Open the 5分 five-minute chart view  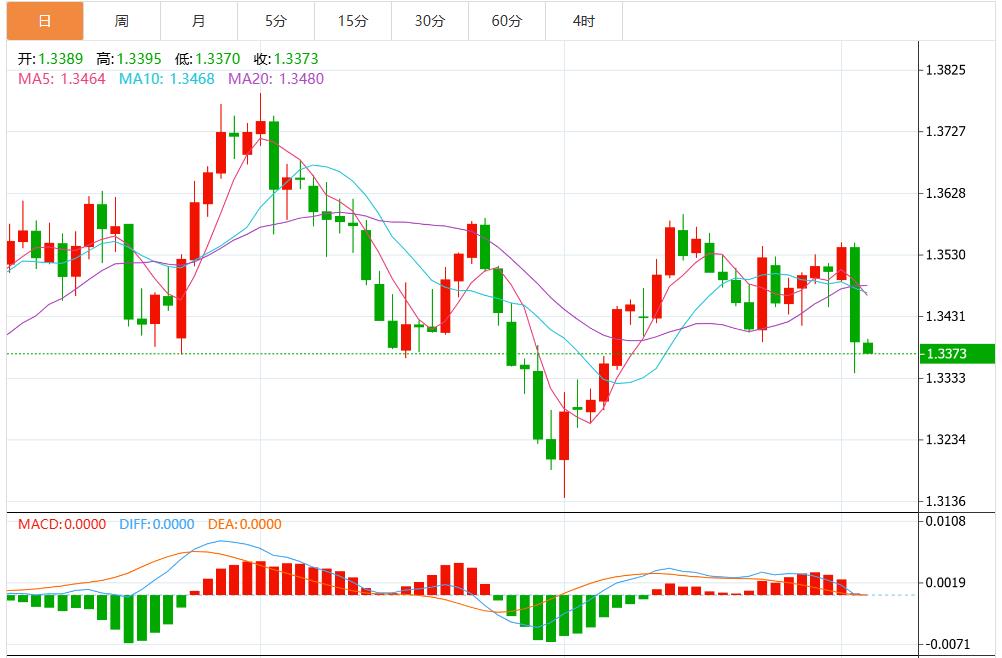[x=274, y=20]
